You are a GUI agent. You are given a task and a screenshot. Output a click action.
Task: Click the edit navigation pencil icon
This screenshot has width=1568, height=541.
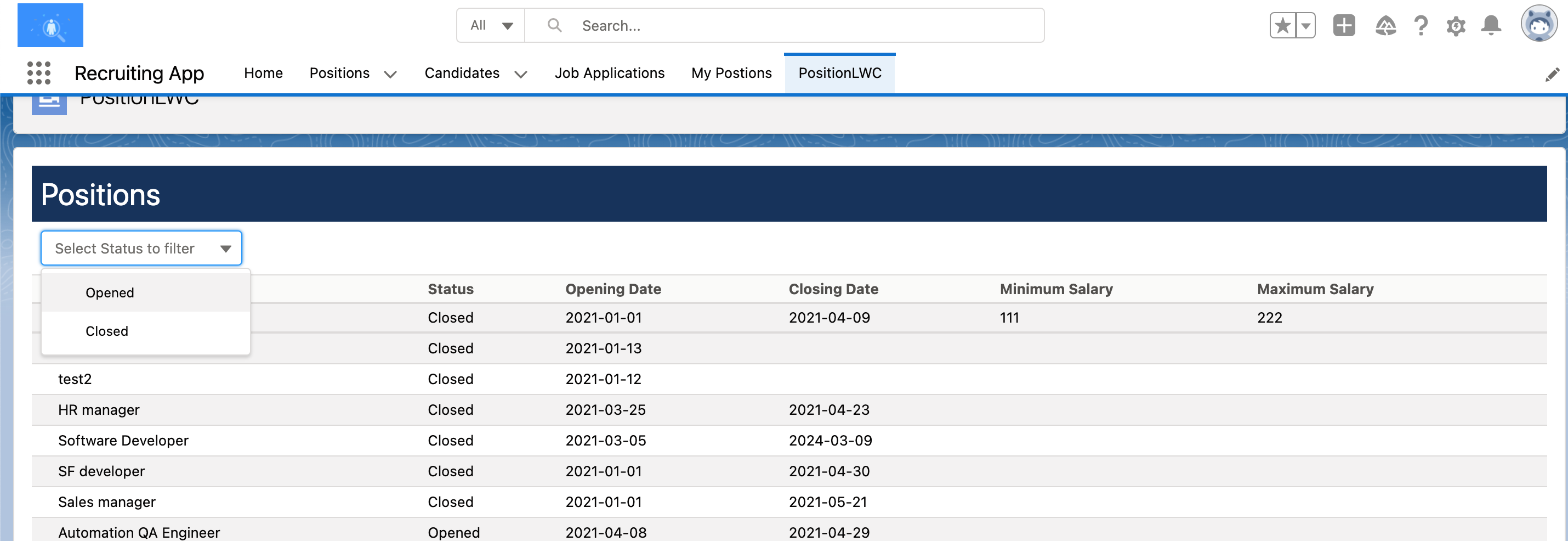click(1552, 74)
